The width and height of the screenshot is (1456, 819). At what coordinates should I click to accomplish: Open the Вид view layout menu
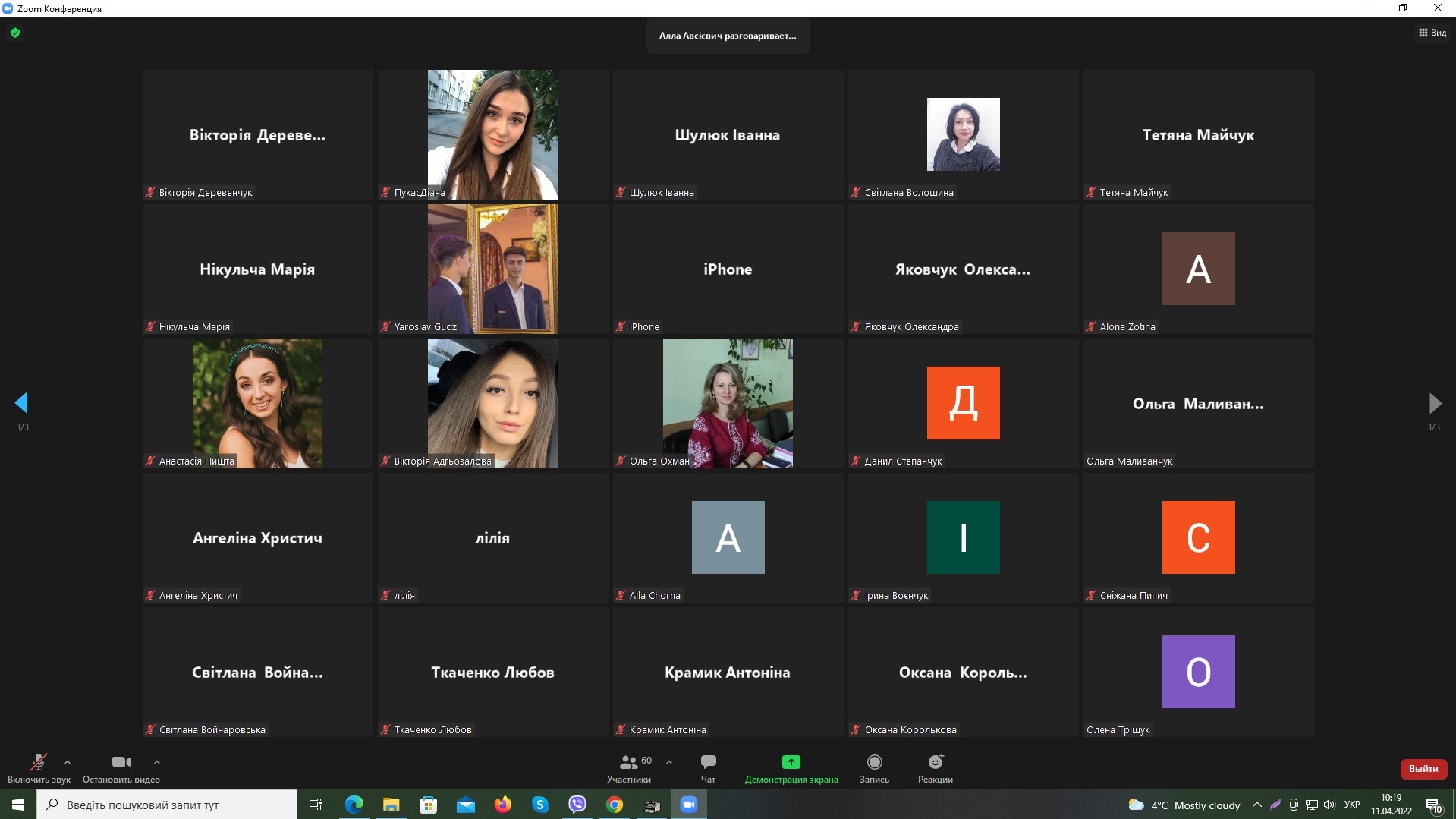tap(1432, 33)
